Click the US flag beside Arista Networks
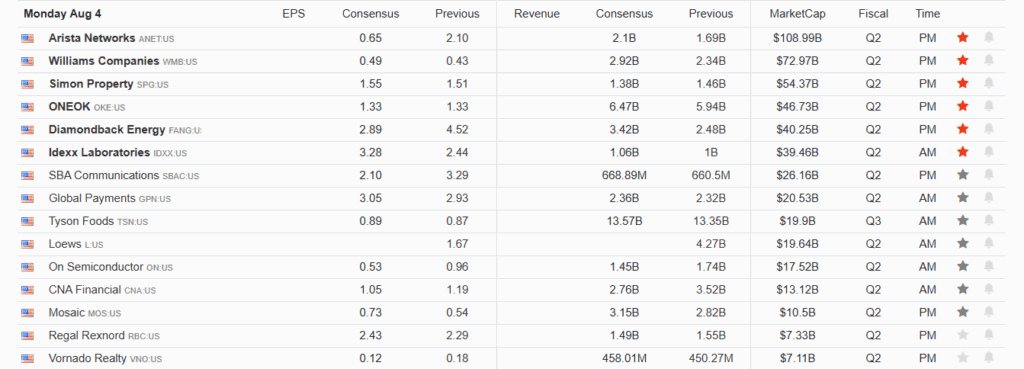Image resolution: width=1024 pixels, height=369 pixels. coord(27,39)
